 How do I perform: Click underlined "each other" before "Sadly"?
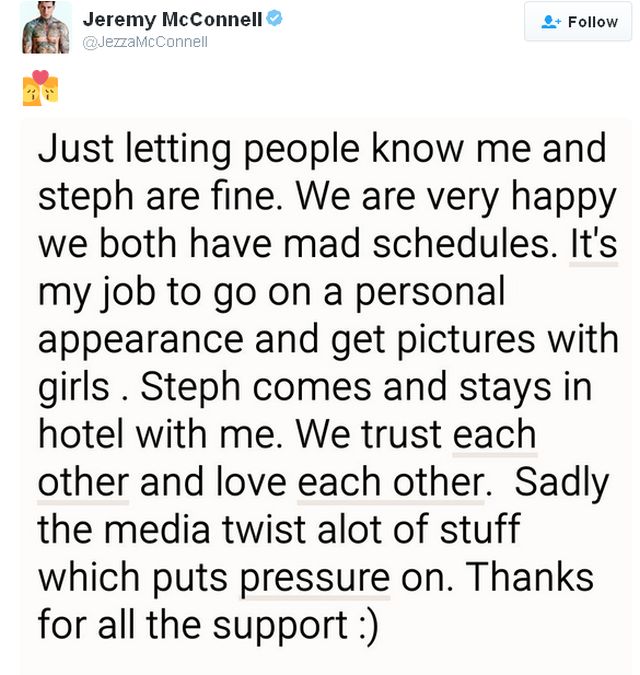pyautogui.click(x=391, y=483)
